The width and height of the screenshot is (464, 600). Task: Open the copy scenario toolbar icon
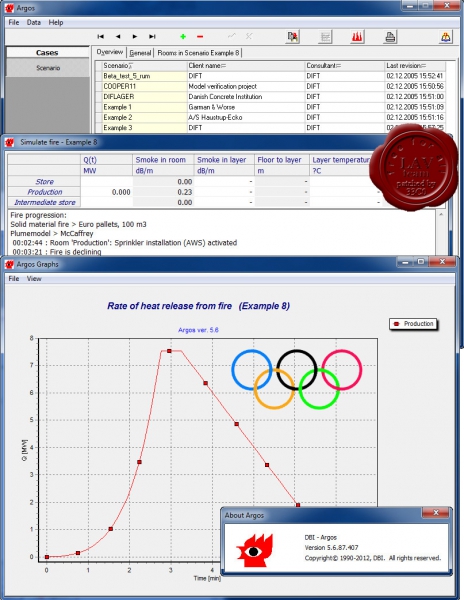293,37
